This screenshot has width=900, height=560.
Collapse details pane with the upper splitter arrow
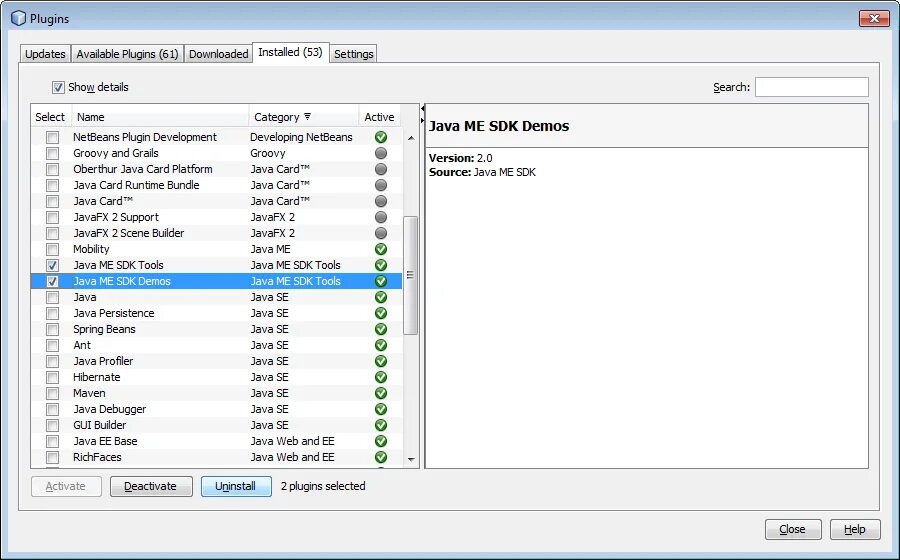click(422, 108)
